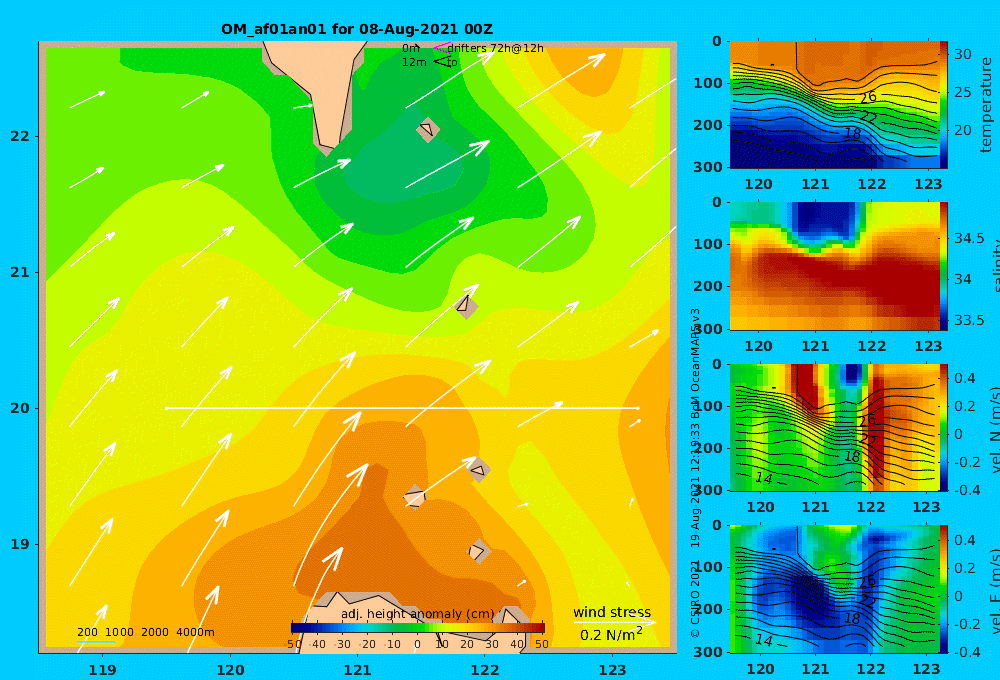This screenshot has width=1000, height=680.
Task: Click the '50' maximum tick on height colorbar
Action: [541, 644]
